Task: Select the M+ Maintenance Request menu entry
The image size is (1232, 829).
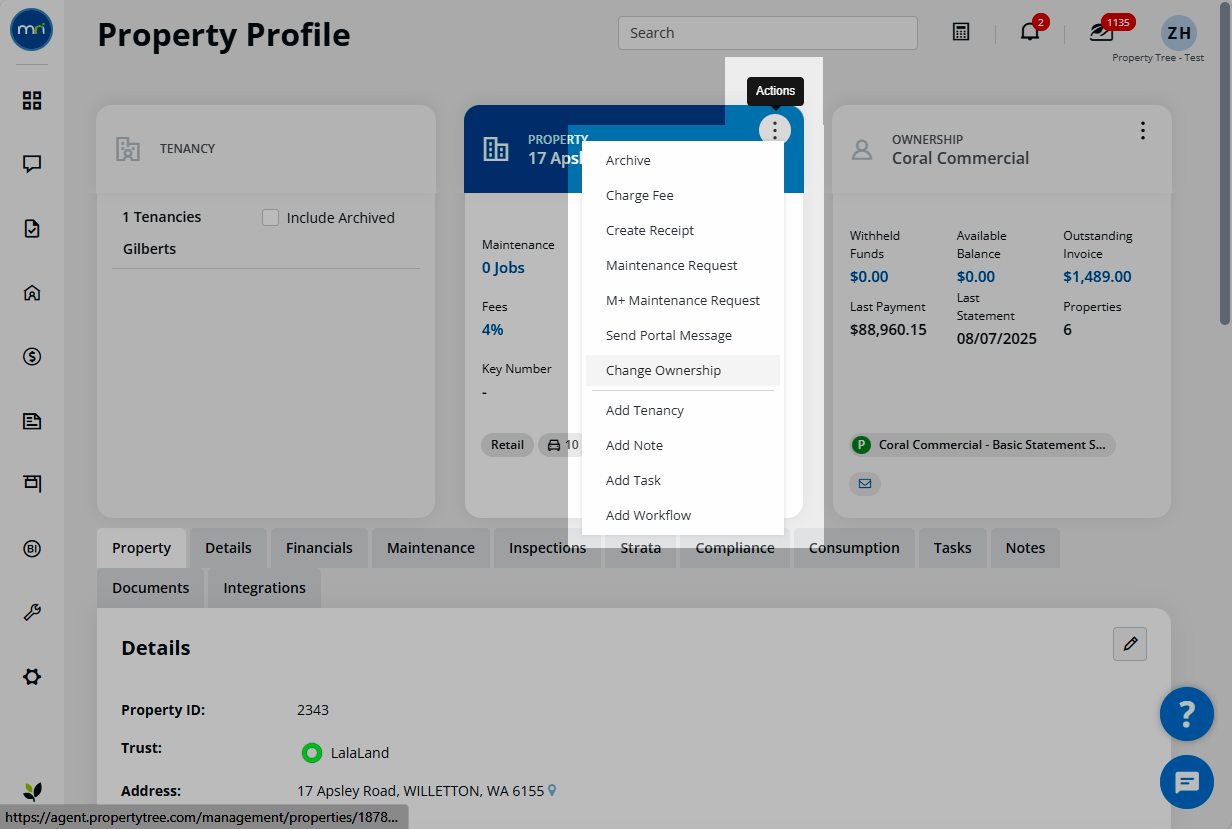Action: pos(683,301)
